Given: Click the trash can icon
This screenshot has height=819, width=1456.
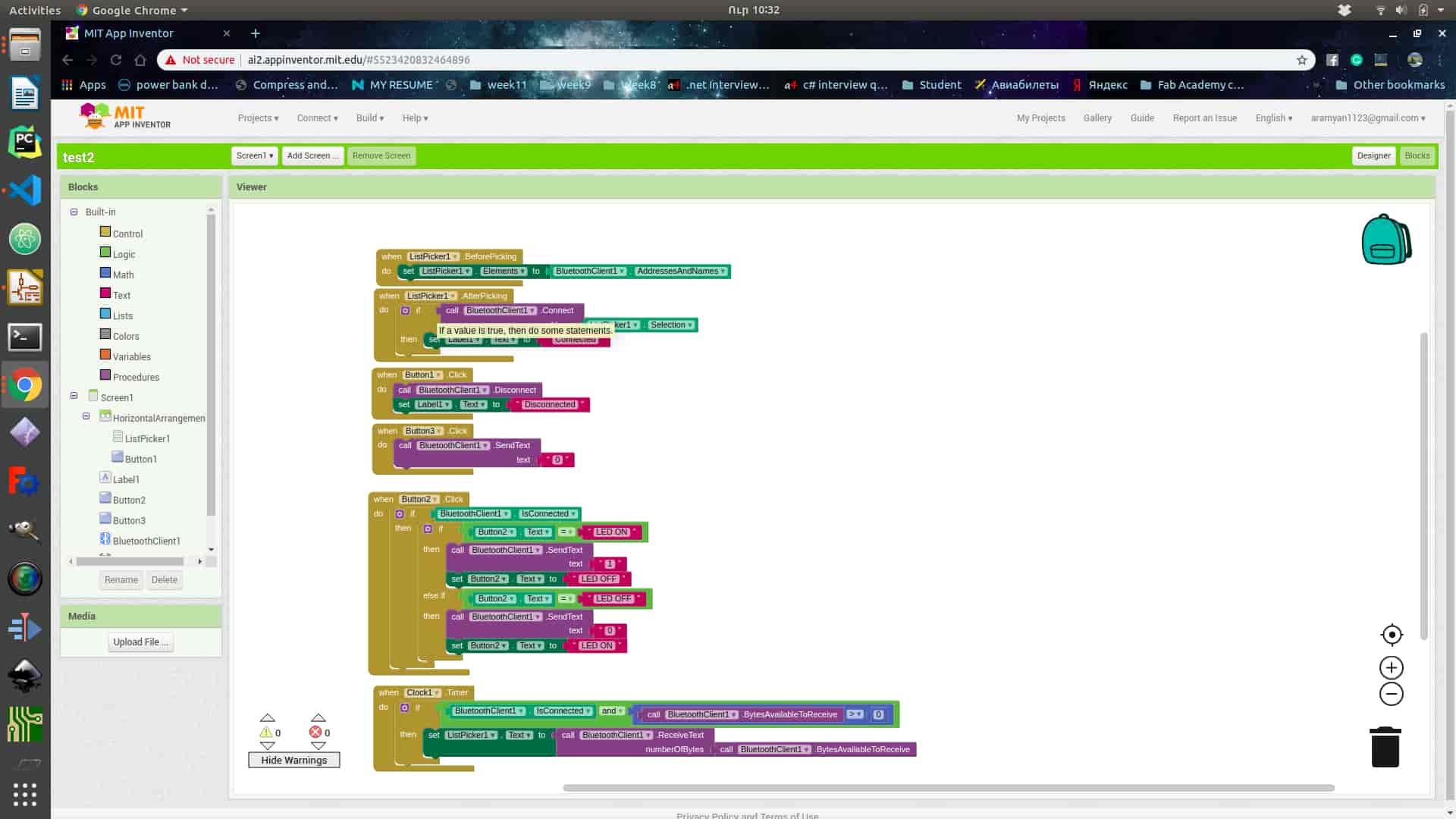Looking at the screenshot, I should point(1385,747).
